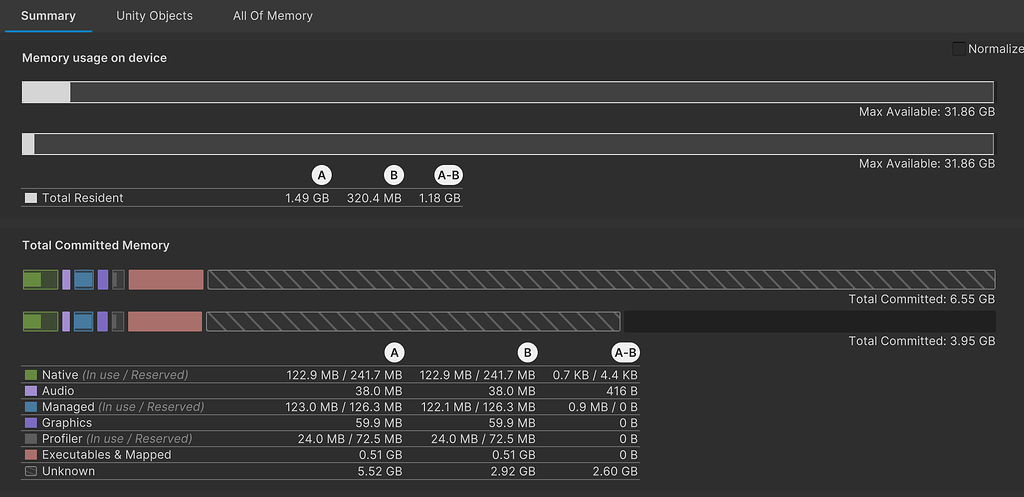Select the hatched Unknown segment in the 3.95 GB bar

(412, 321)
